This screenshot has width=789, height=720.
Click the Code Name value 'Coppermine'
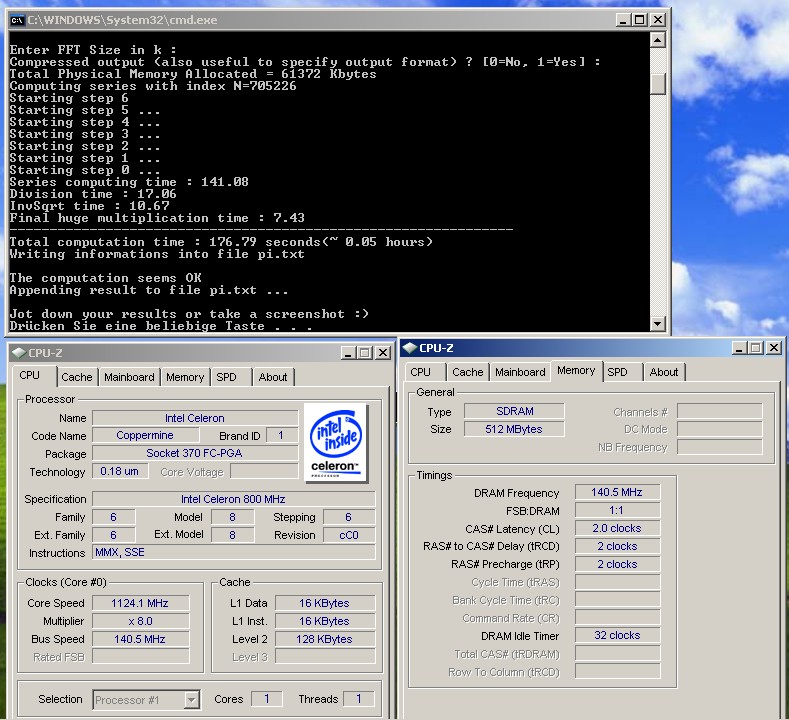[145, 435]
